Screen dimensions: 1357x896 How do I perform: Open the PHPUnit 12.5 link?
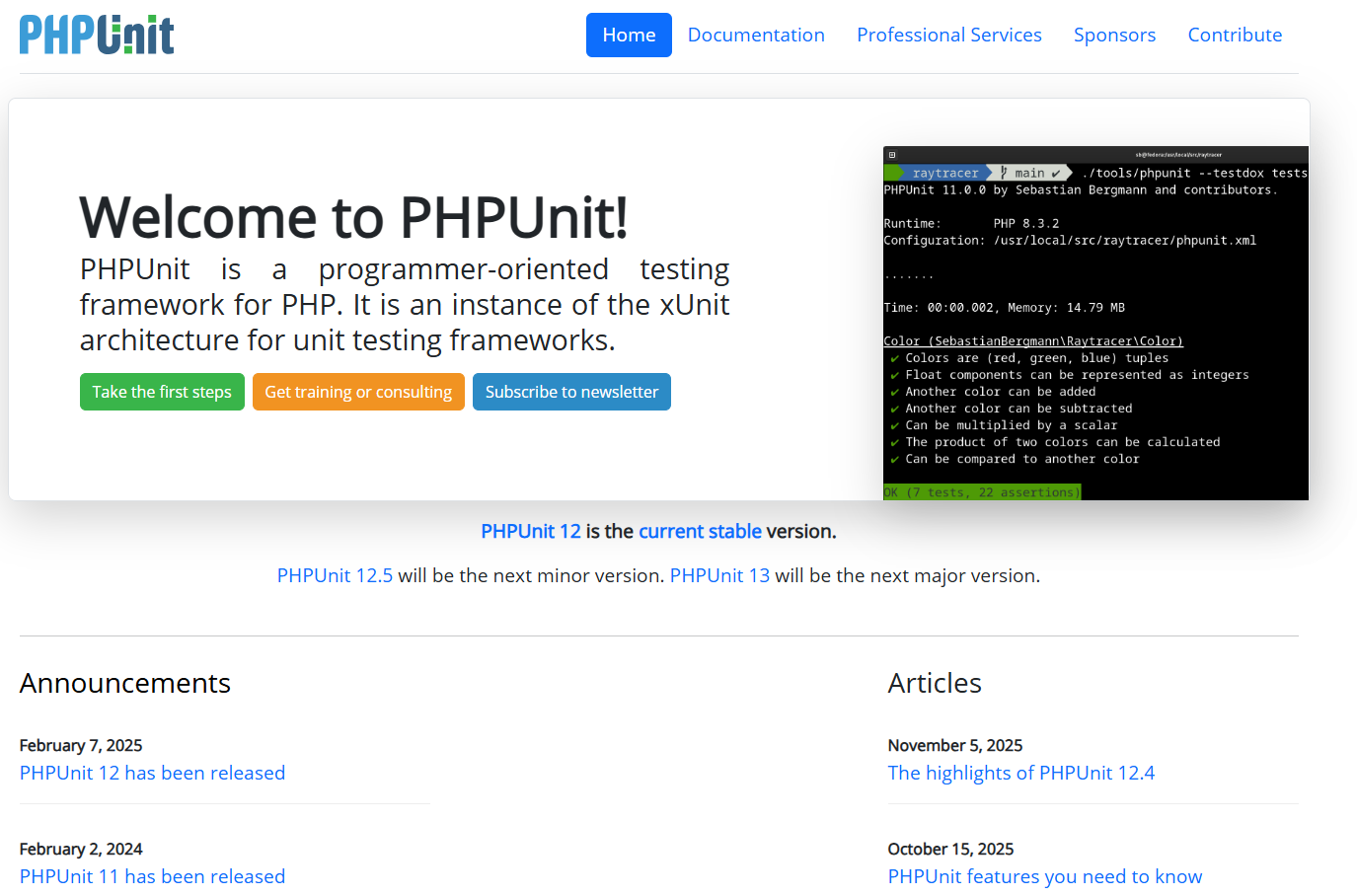pos(335,575)
